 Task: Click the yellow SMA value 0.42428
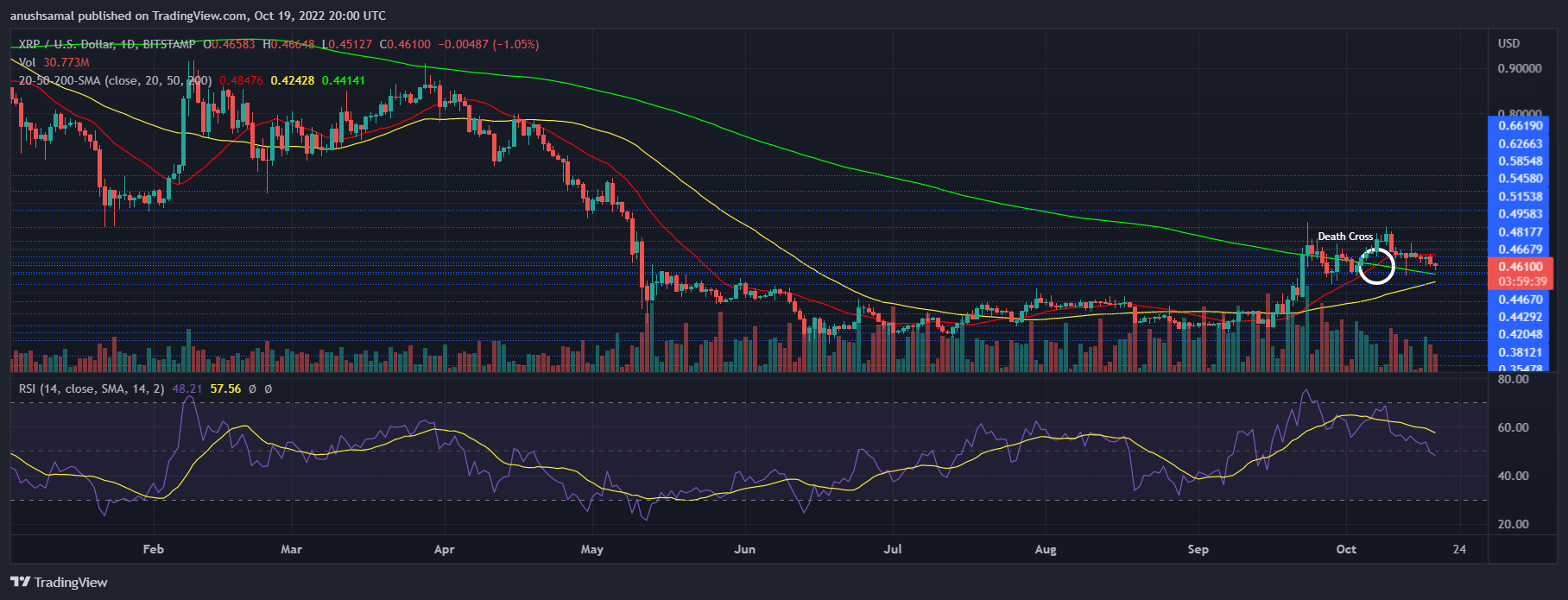coord(293,80)
